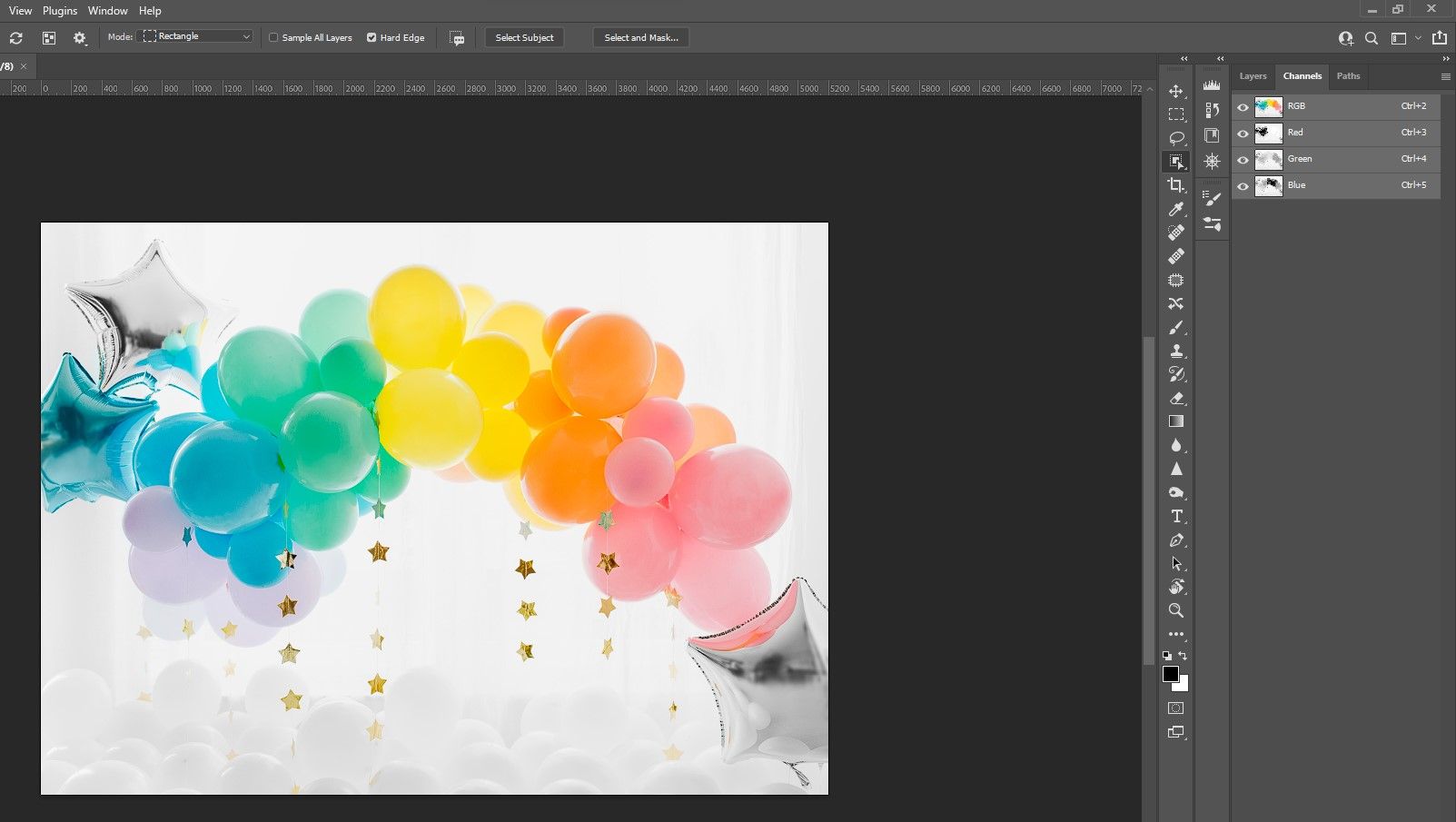Select the Lasso tool
The height and width of the screenshot is (822, 1456).
point(1175,138)
